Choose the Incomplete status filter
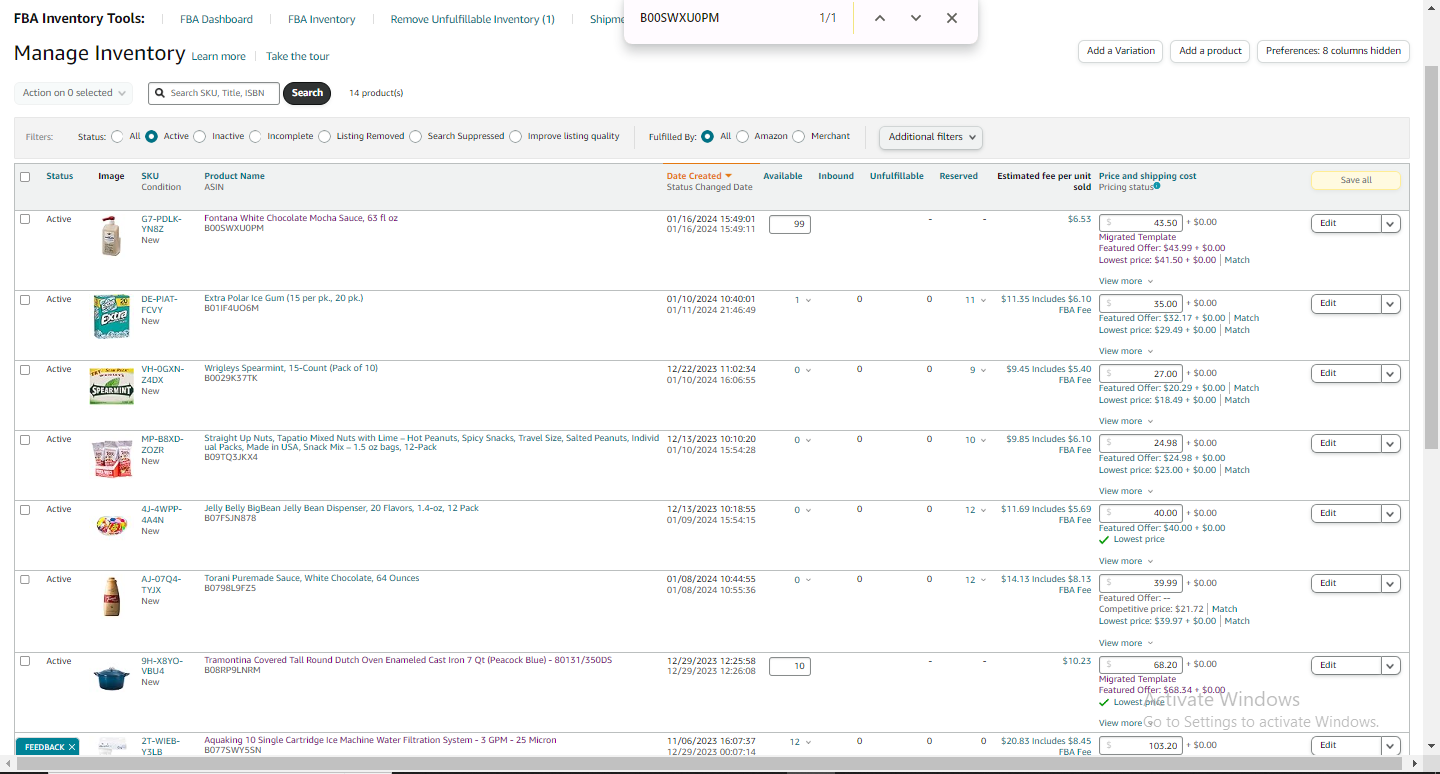This screenshot has width=1440, height=774. click(256, 136)
